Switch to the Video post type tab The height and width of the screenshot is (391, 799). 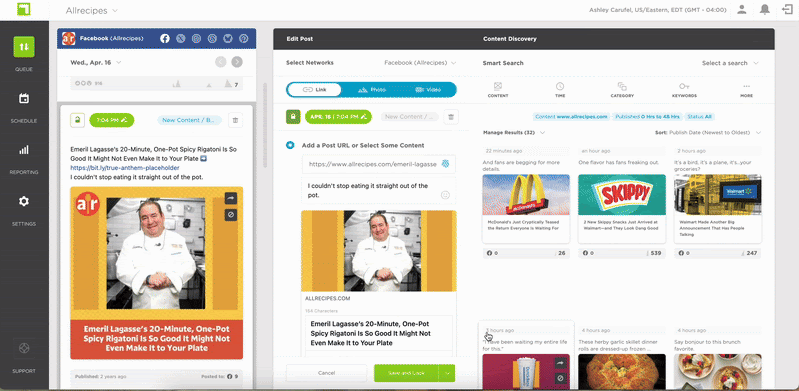pos(428,90)
